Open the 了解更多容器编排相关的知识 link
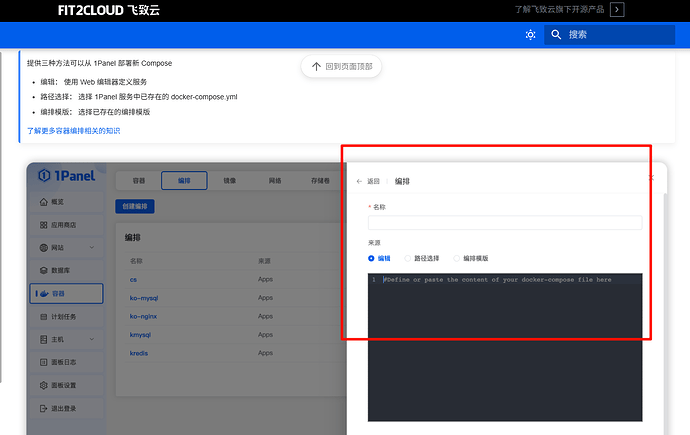The image size is (690, 435). pos(73,131)
